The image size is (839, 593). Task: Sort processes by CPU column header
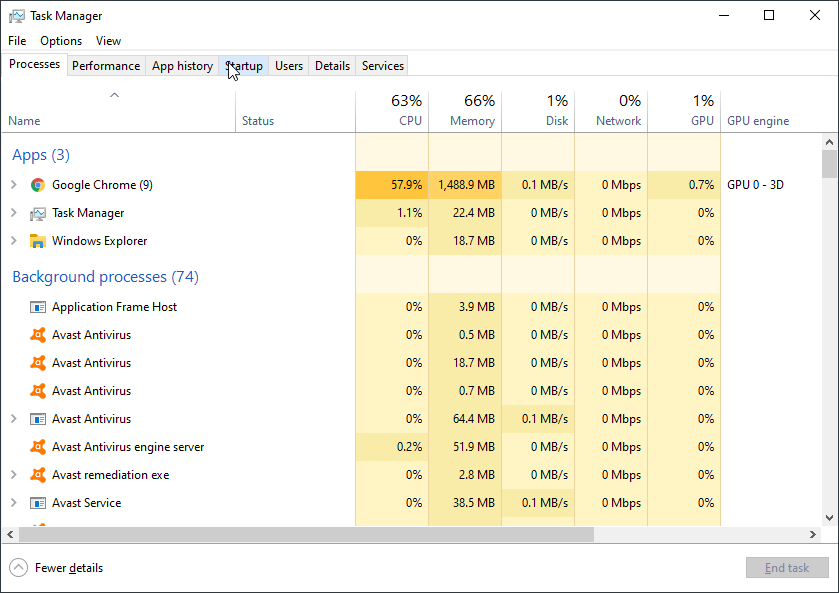click(392, 111)
